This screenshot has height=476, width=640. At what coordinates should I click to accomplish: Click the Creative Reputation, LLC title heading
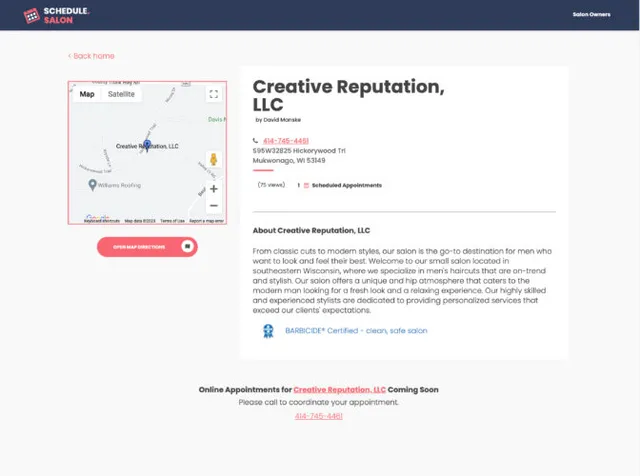click(x=349, y=96)
